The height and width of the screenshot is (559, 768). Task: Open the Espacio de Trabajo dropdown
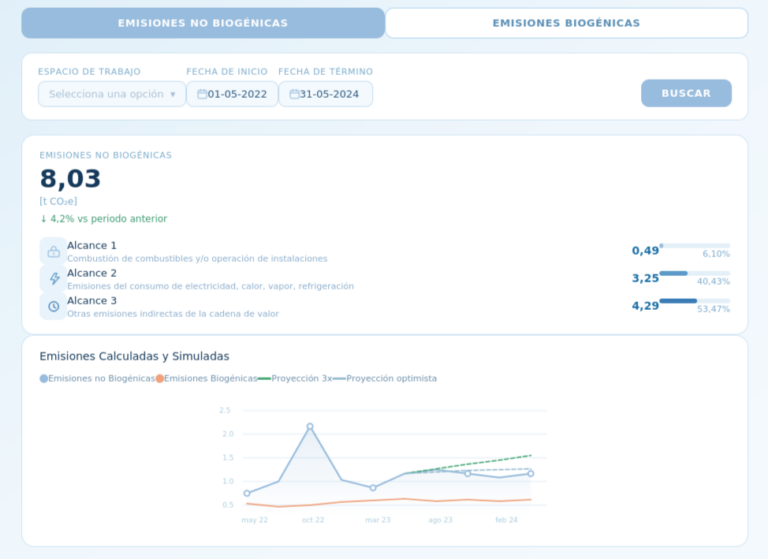(112, 94)
